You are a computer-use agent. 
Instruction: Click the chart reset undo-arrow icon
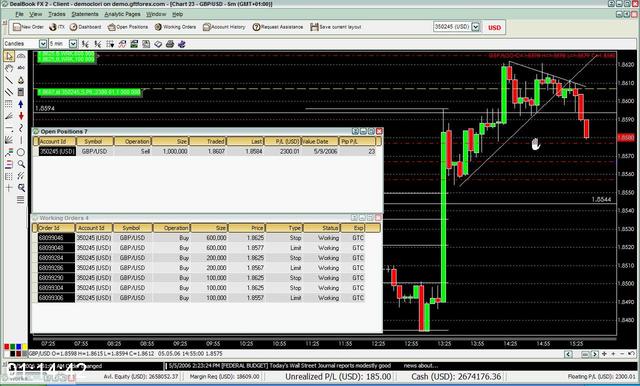coord(631,354)
